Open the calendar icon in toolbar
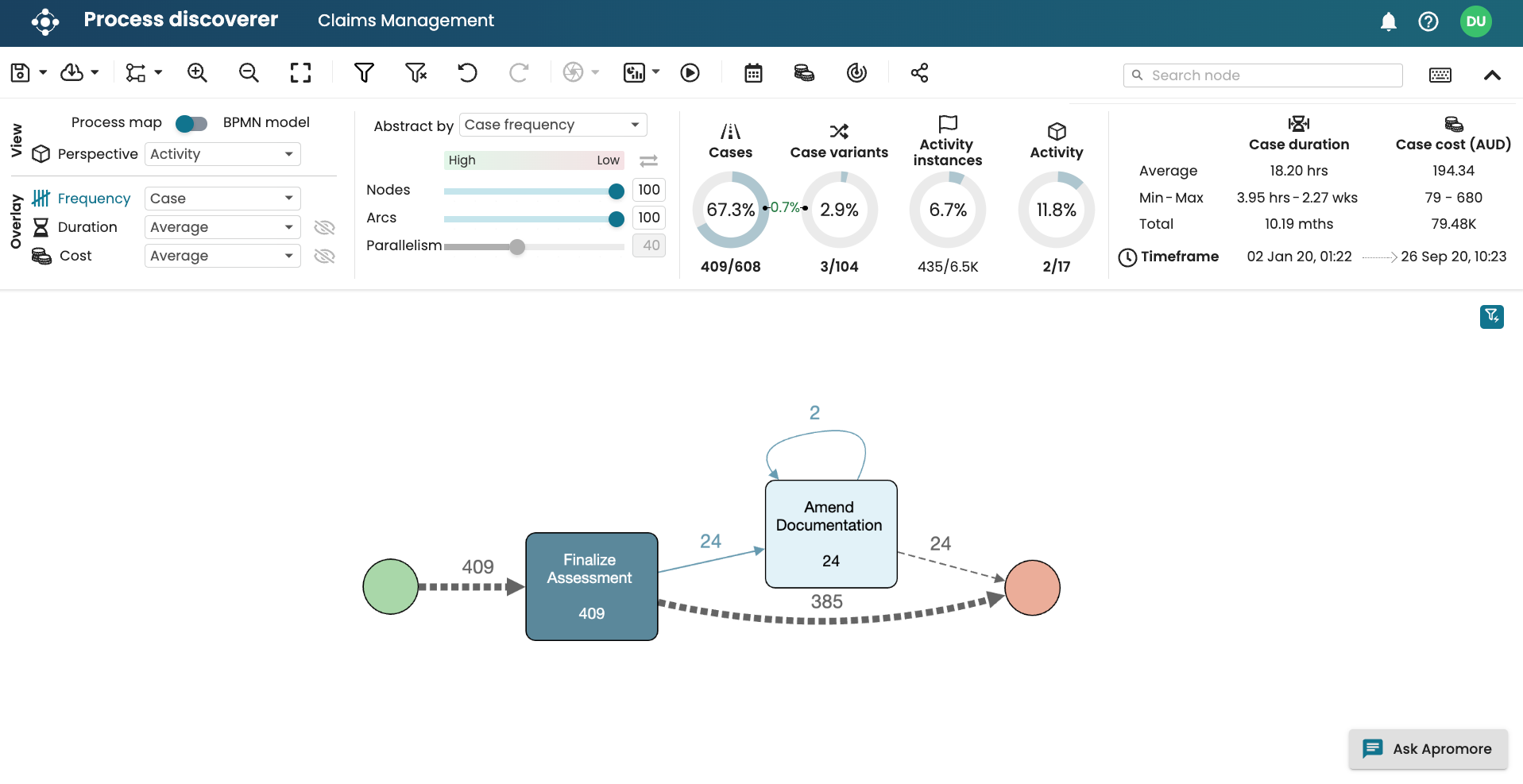This screenshot has height=784, width=1523. pos(753,73)
